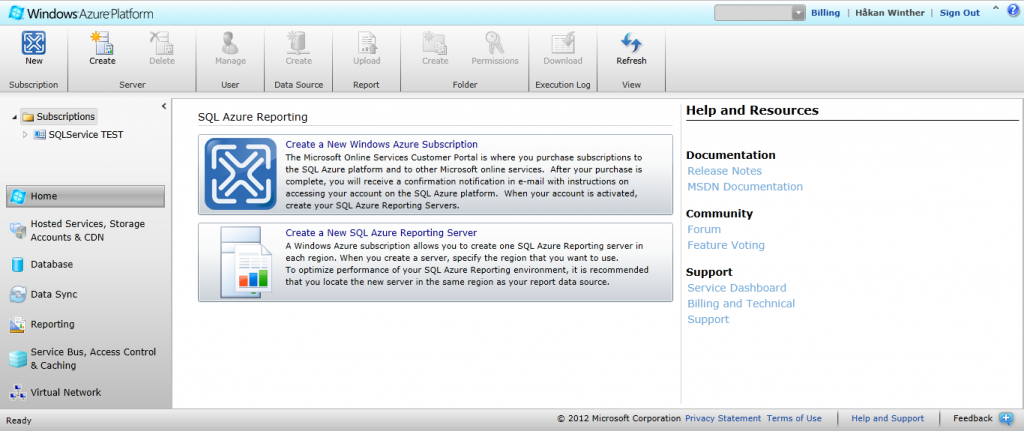Open the Forum community link
Screen dimensions: 1024x431
pyautogui.click(x=704, y=230)
